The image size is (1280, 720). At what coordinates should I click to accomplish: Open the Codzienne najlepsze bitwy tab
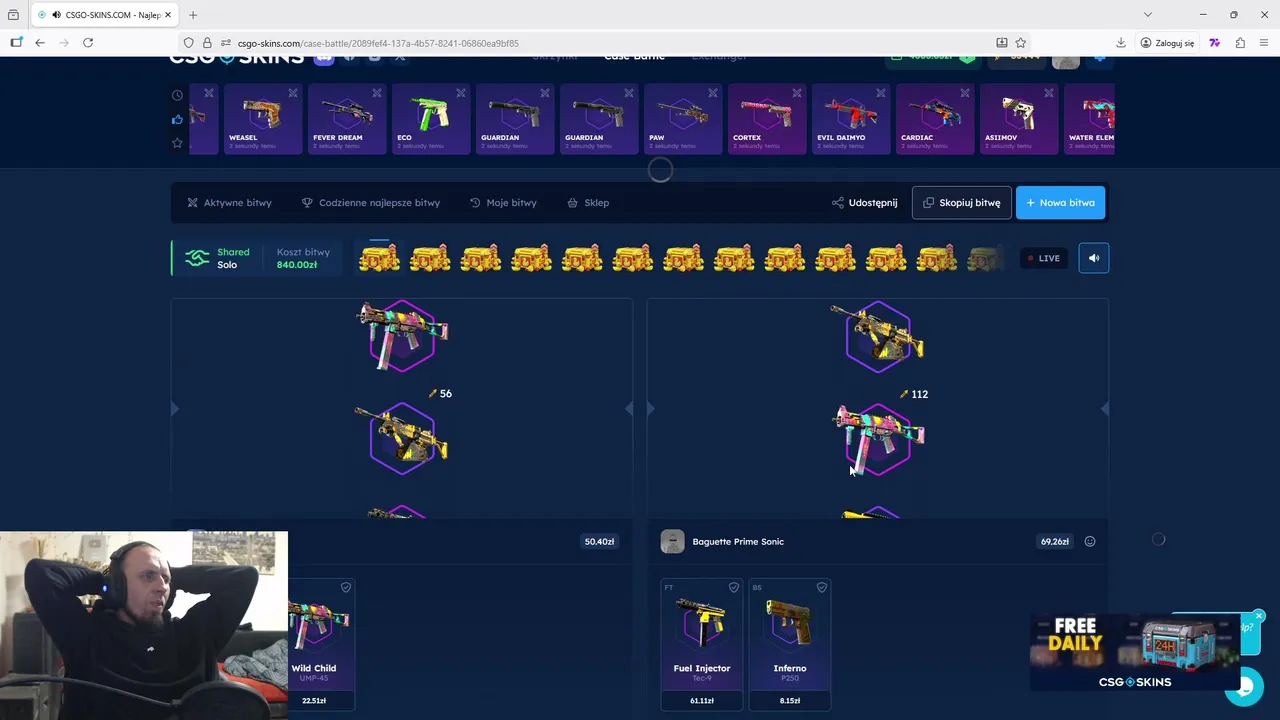click(x=370, y=202)
